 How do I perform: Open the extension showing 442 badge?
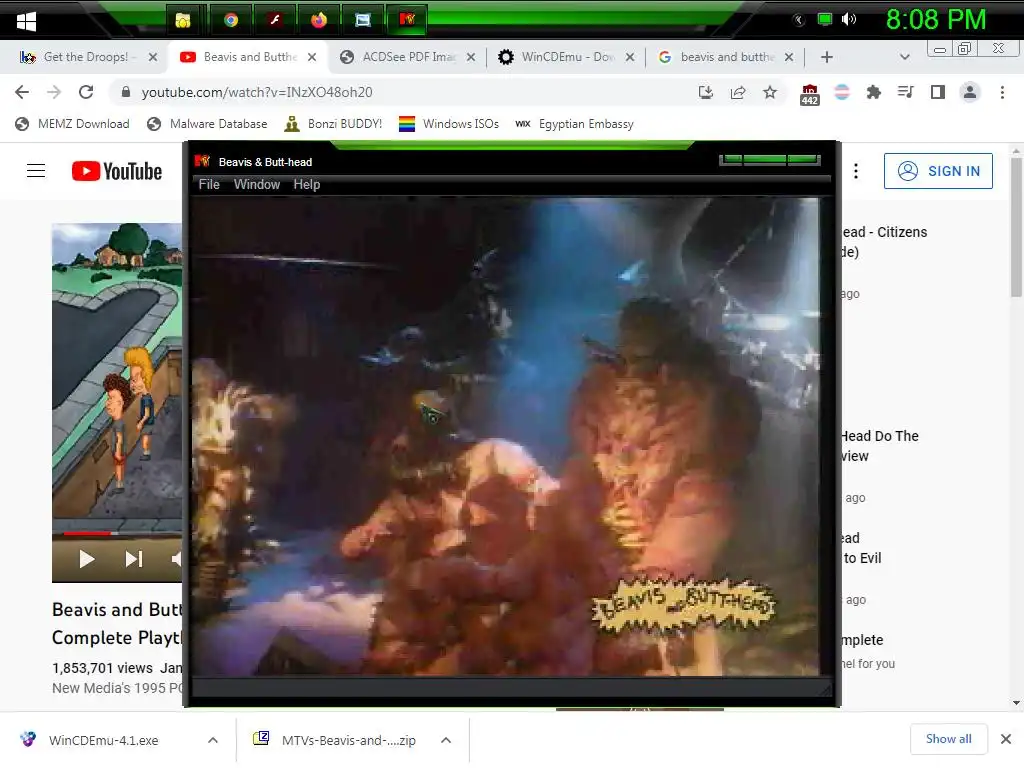[x=810, y=94]
